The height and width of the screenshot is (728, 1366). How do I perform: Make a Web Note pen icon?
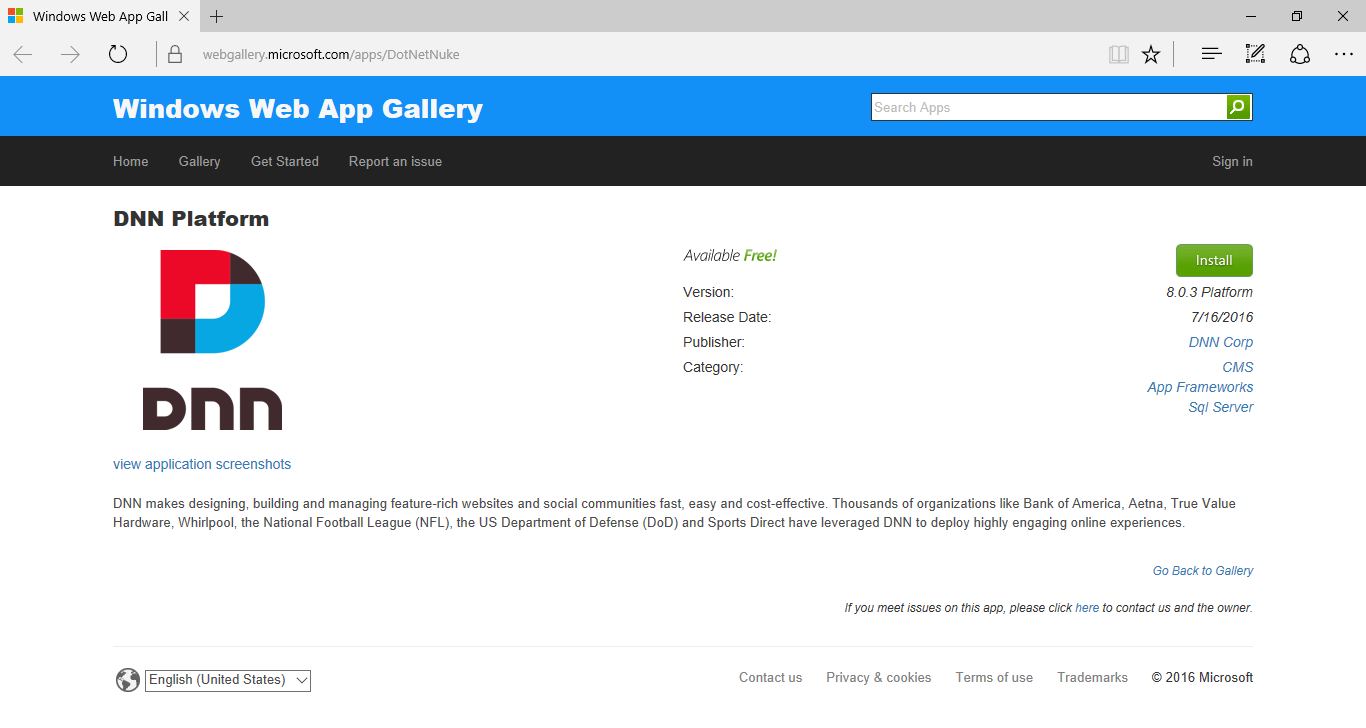point(1255,55)
